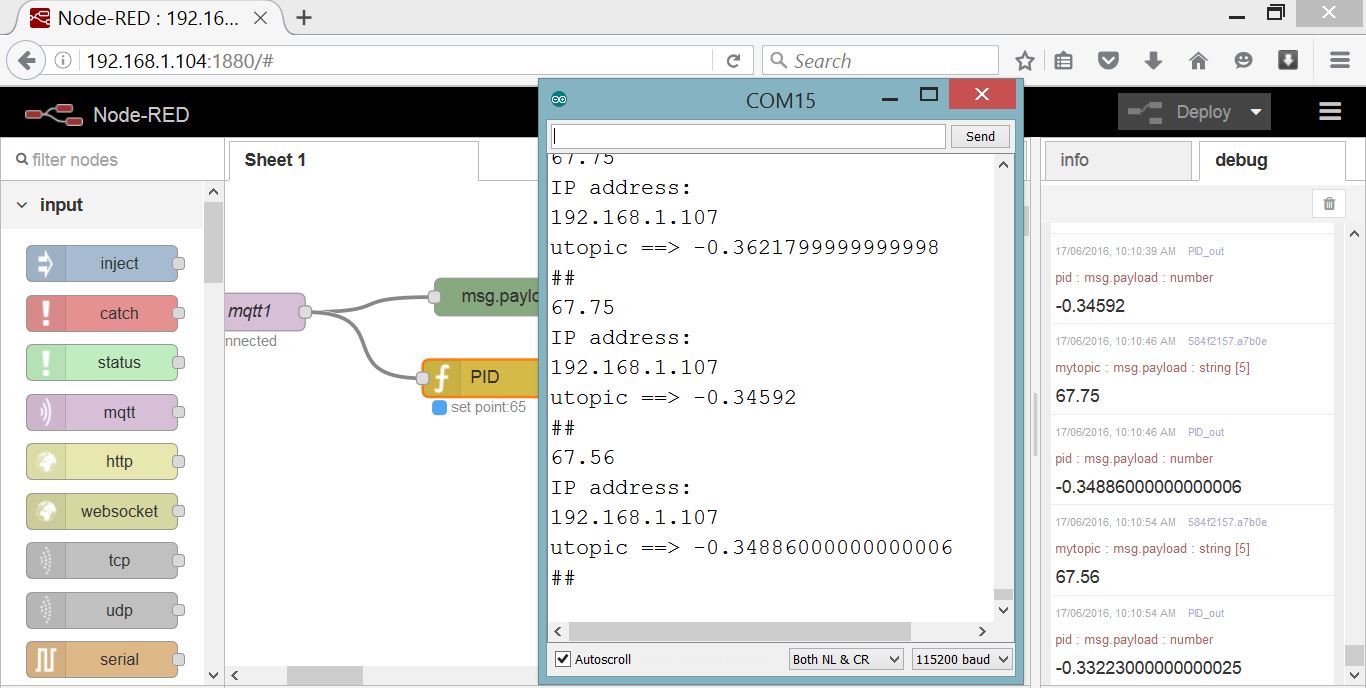This screenshot has height=688, width=1366.
Task: Open the Node-RED main menu icon
Action: pos(1330,112)
